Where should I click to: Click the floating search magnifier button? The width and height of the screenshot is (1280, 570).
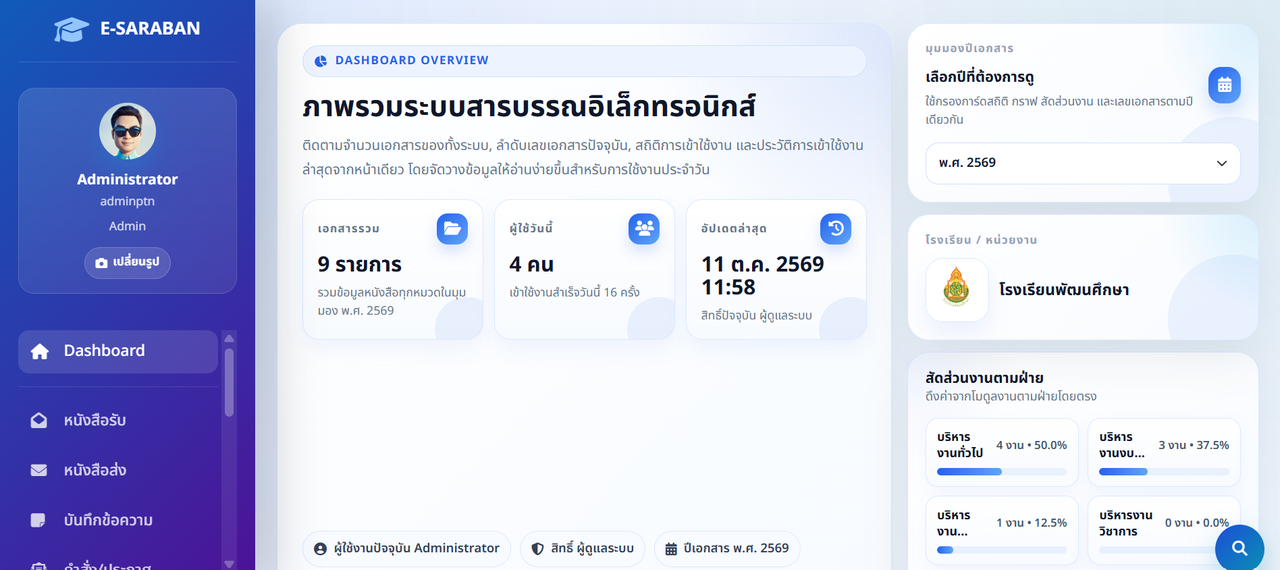(x=1240, y=548)
